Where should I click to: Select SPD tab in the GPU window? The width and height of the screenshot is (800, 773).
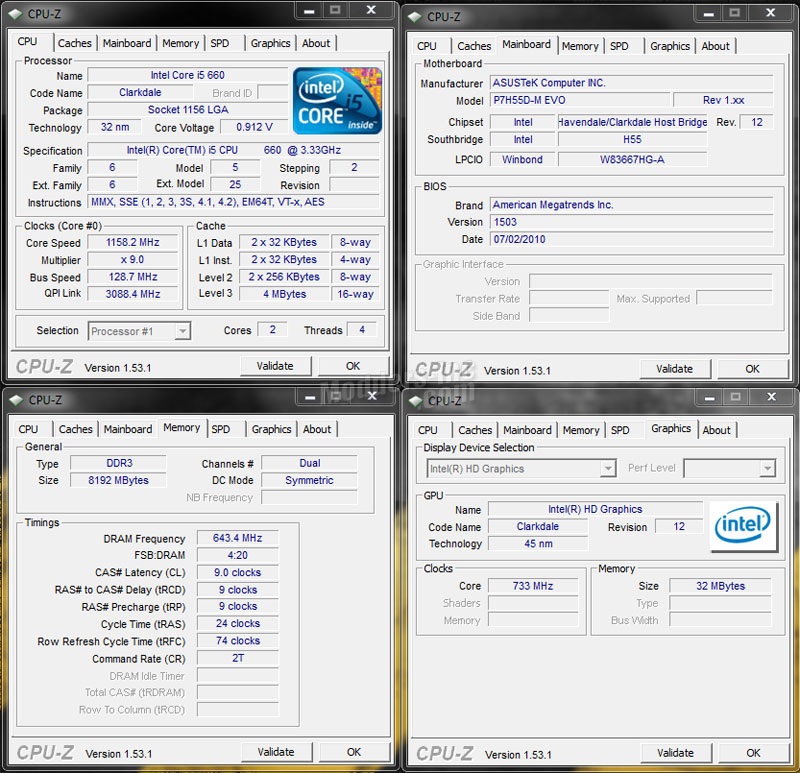(x=620, y=430)
